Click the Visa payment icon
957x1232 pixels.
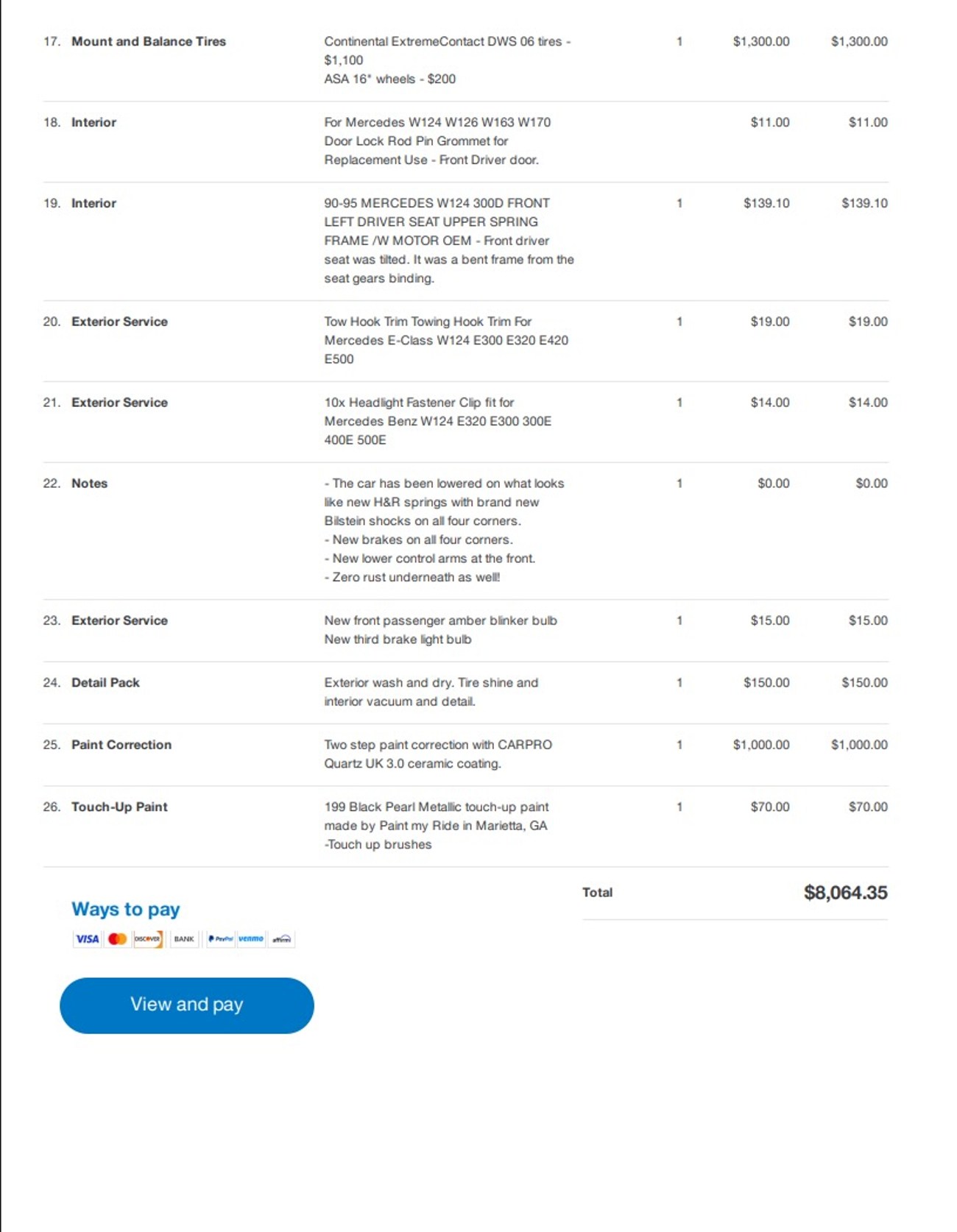point(87,939)
